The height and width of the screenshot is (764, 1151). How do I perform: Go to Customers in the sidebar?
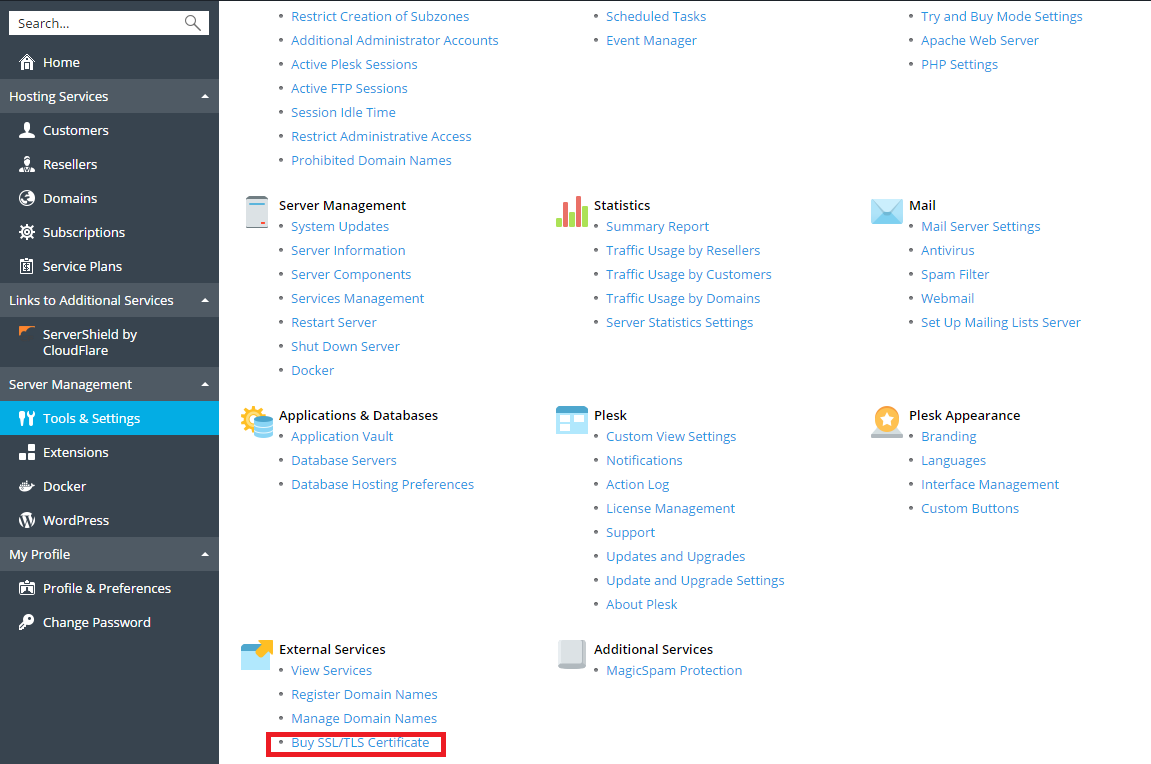pyautogui.click(x=75, y=131)
